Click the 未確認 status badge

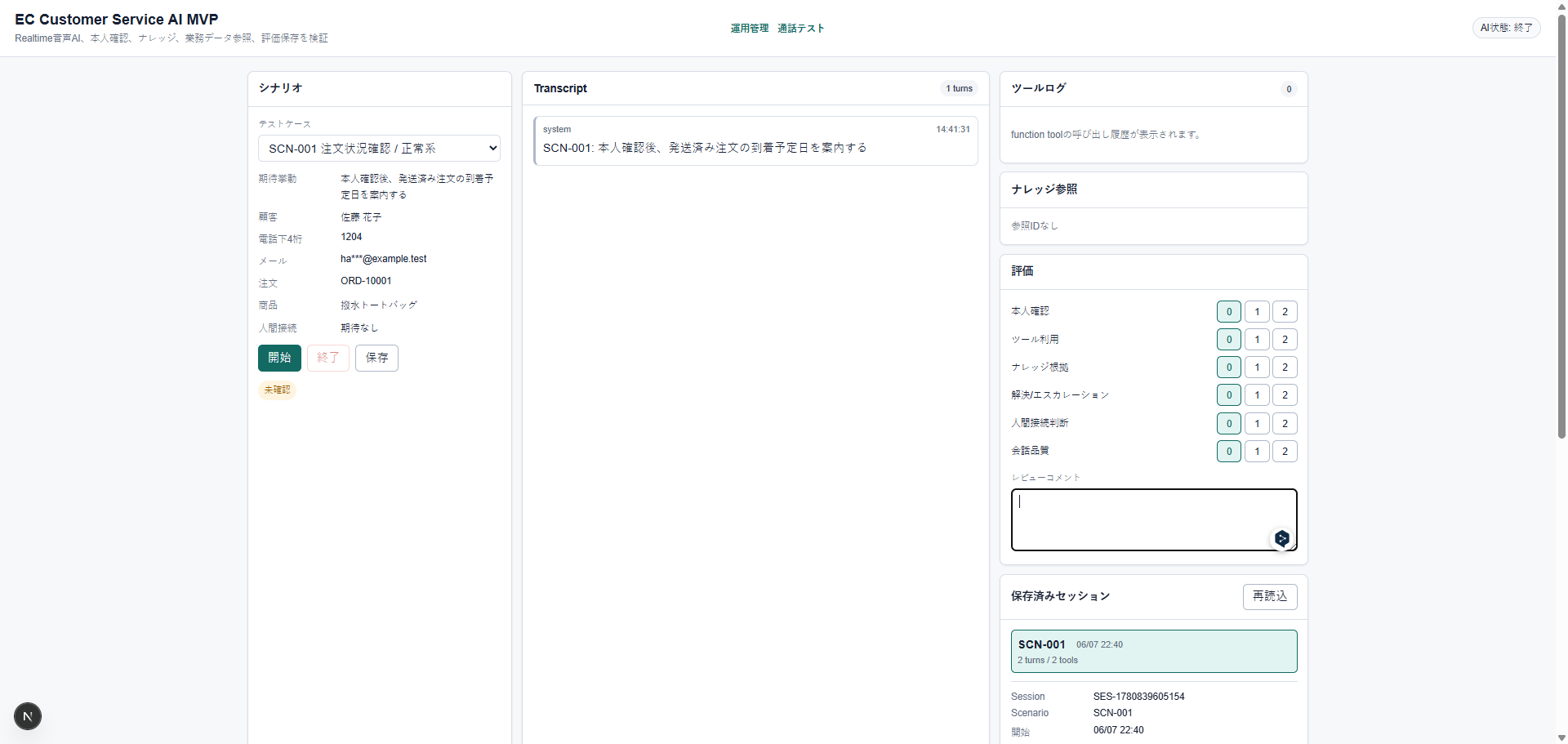click(277, 390)
